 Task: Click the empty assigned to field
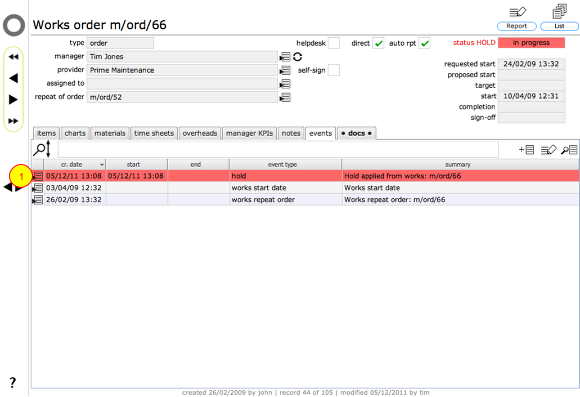click(182, 84)
